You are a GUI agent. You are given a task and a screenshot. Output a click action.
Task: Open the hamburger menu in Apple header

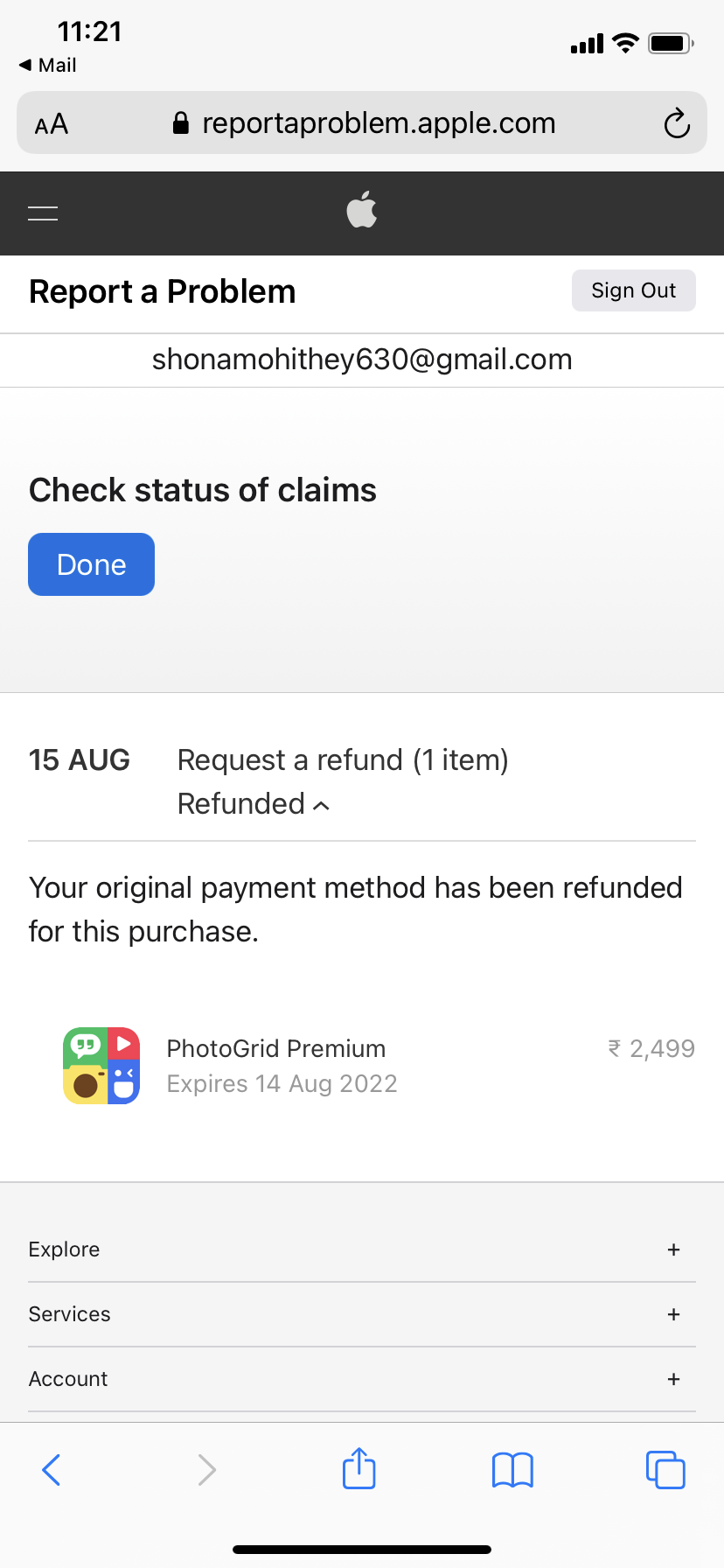43,213
